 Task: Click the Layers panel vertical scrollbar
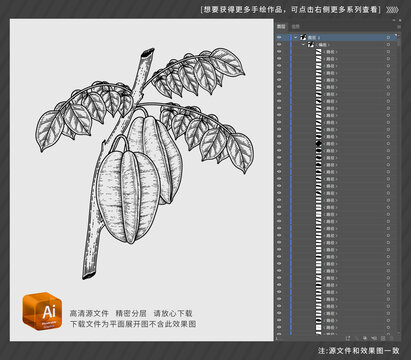(399, 183)
